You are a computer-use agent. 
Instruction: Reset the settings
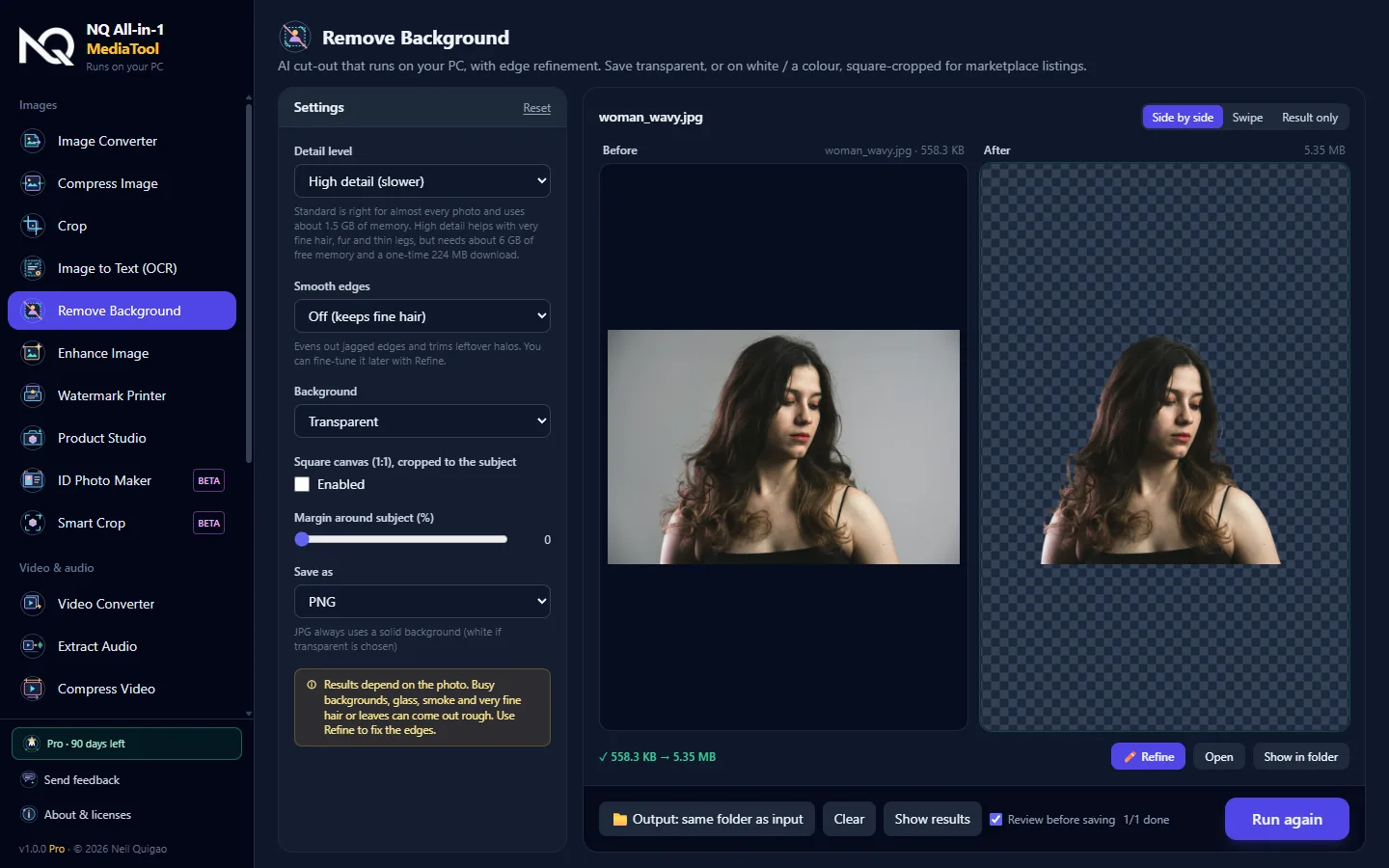[537, 108]
